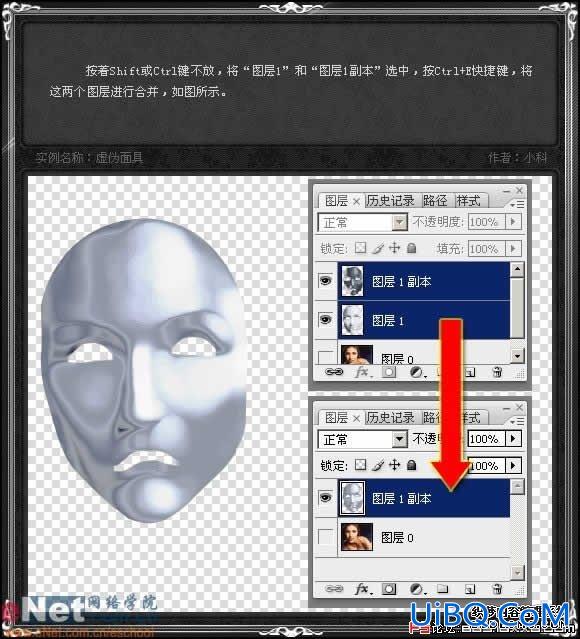
Task: Click scroll up arrow in lower layer list
Action: 517,486
